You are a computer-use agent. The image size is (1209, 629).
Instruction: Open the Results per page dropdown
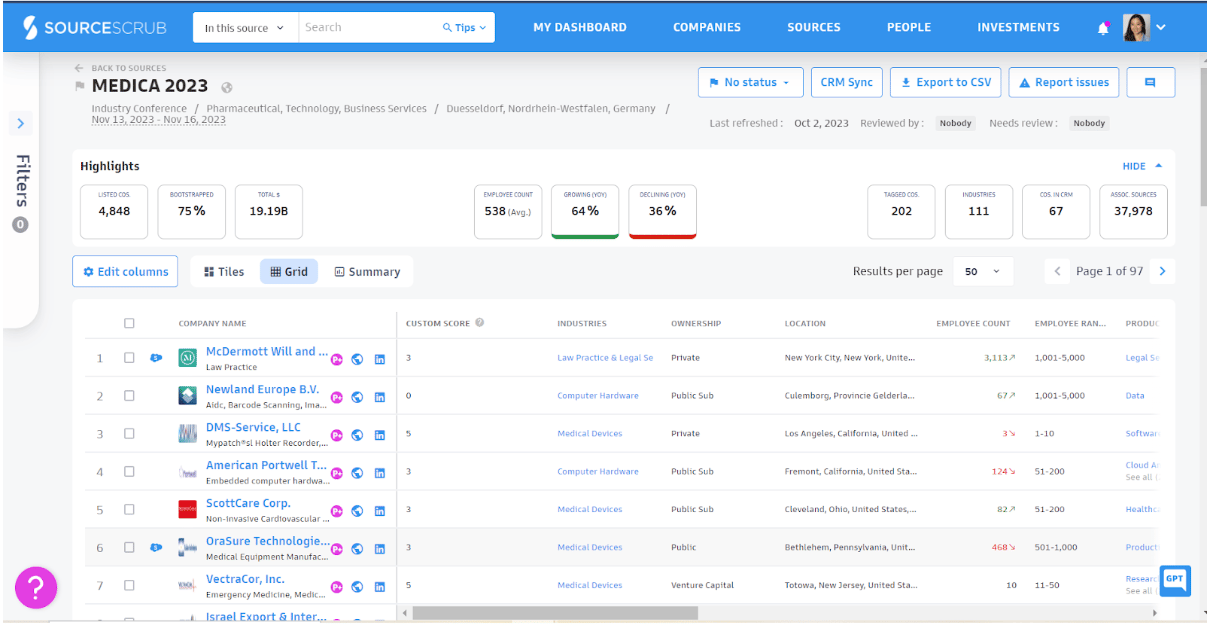[x=982, y=271]
